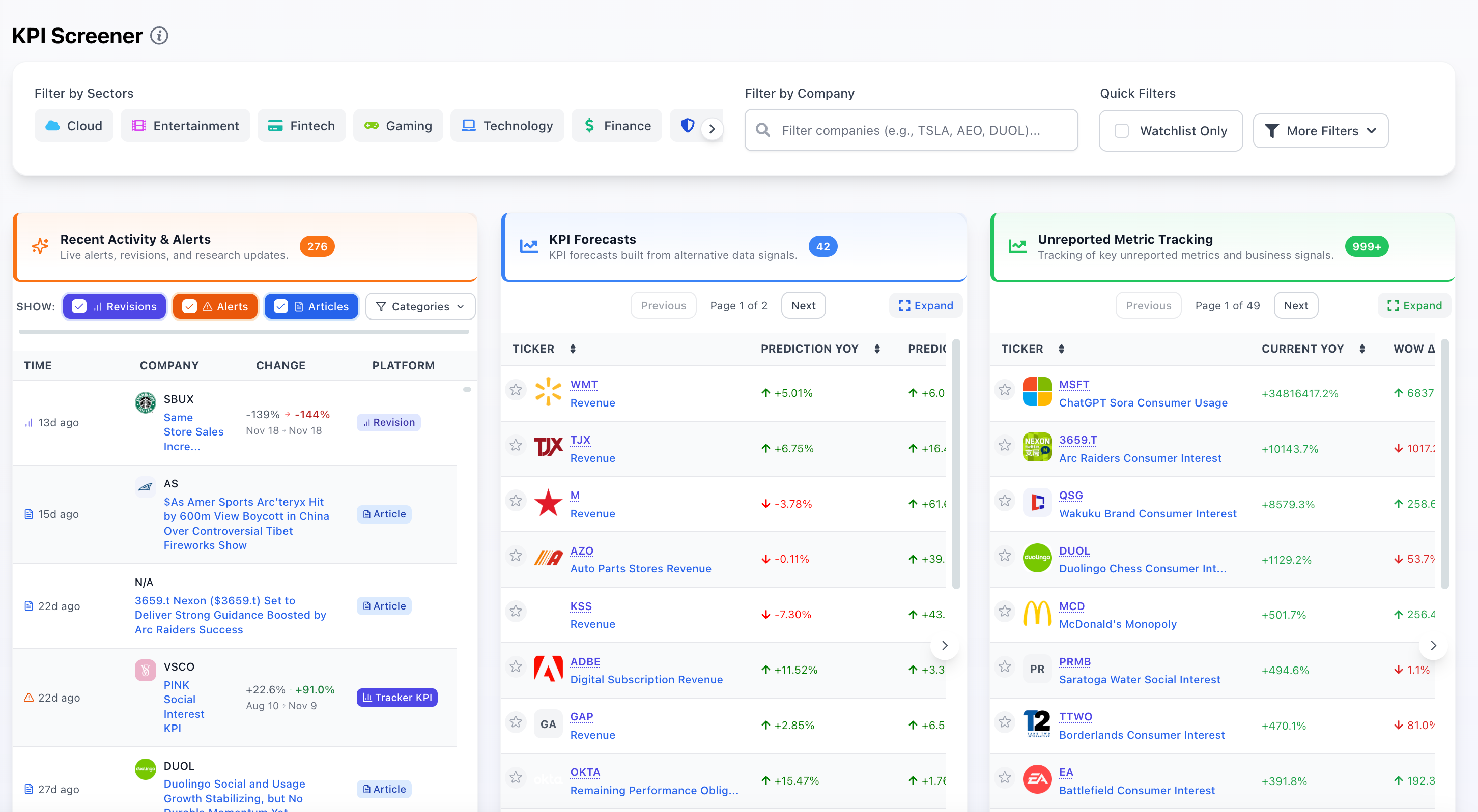Click the Filter companies search field
1478x812 pixels.
911,130
